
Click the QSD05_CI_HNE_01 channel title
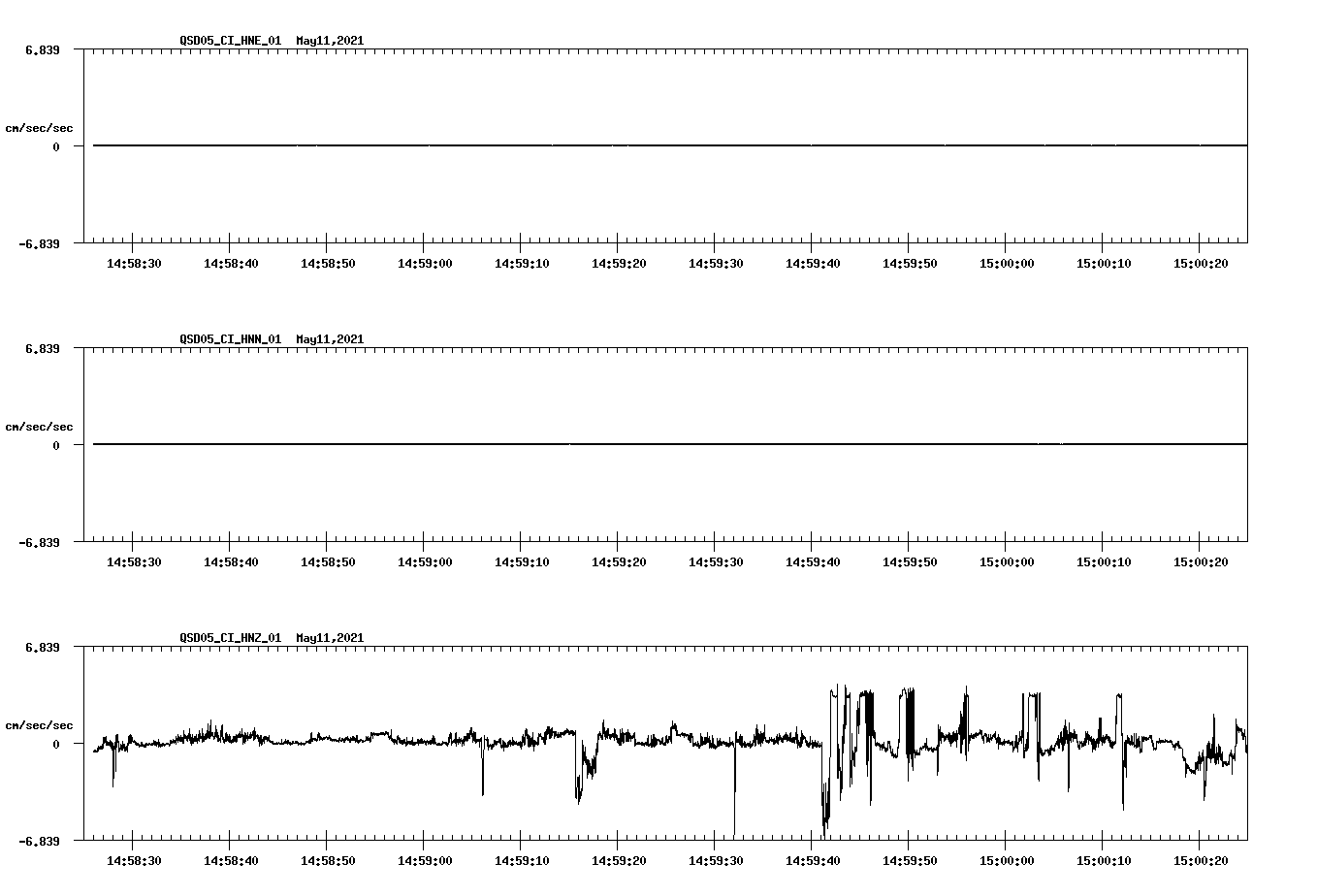click(x=231, y=42)
